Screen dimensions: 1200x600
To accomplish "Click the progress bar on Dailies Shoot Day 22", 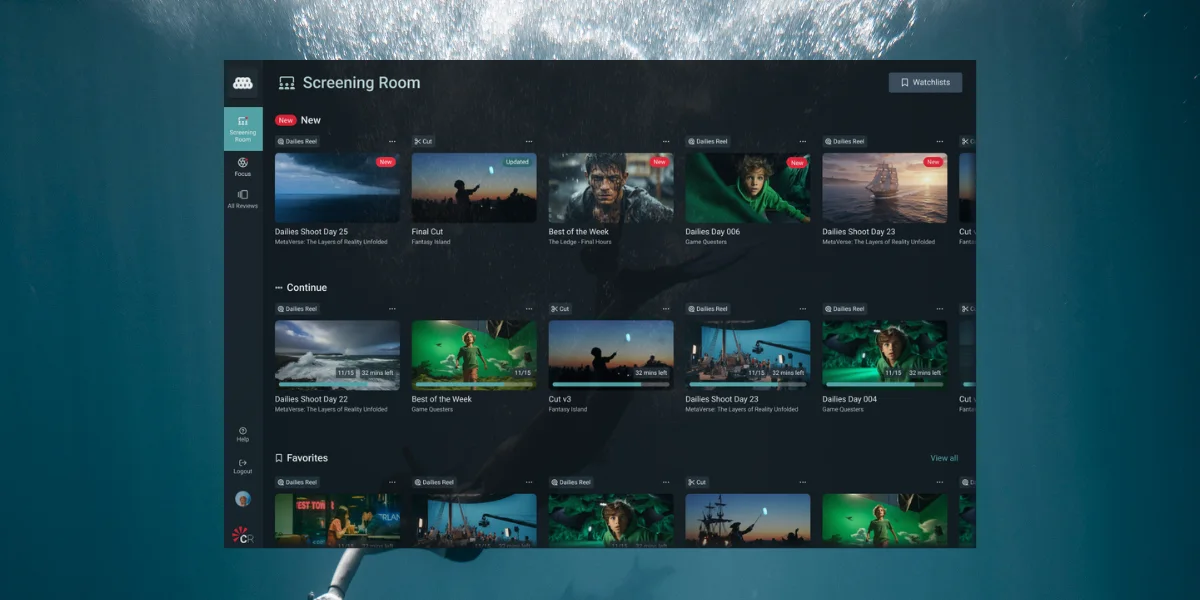I will (x=337, y=384).
